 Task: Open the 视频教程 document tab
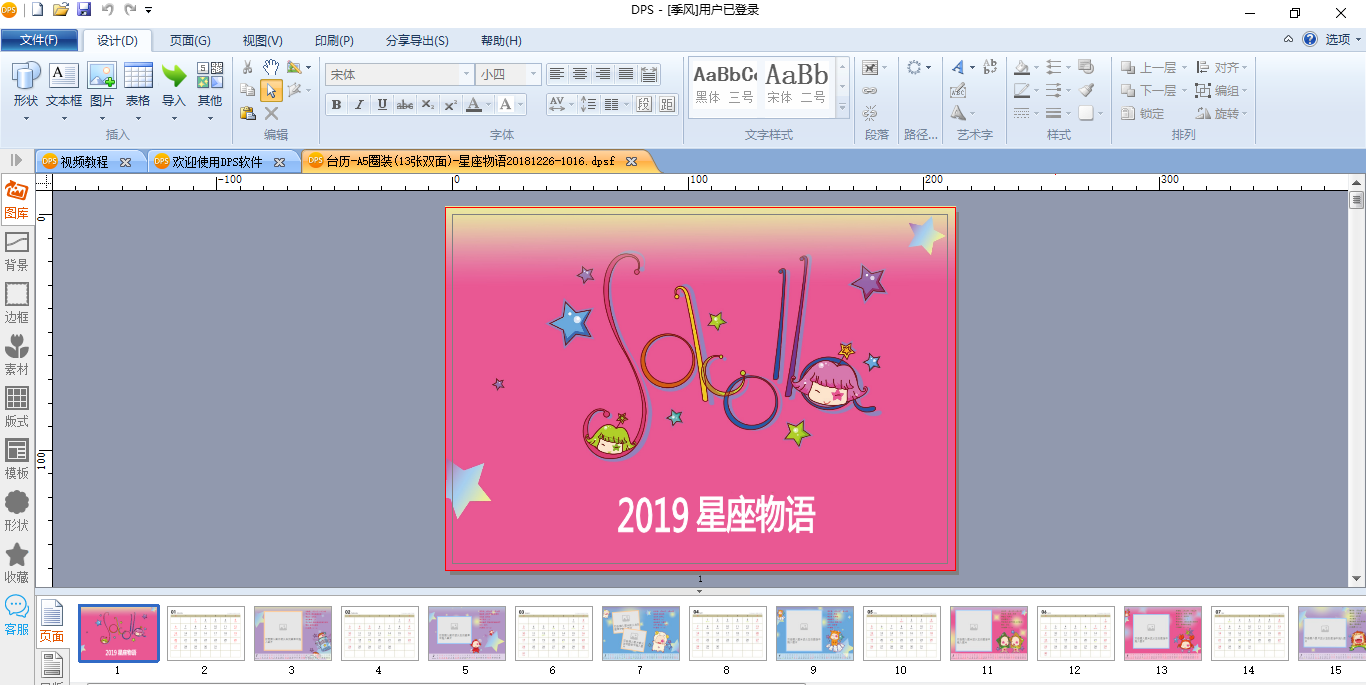tap(84, 161)
